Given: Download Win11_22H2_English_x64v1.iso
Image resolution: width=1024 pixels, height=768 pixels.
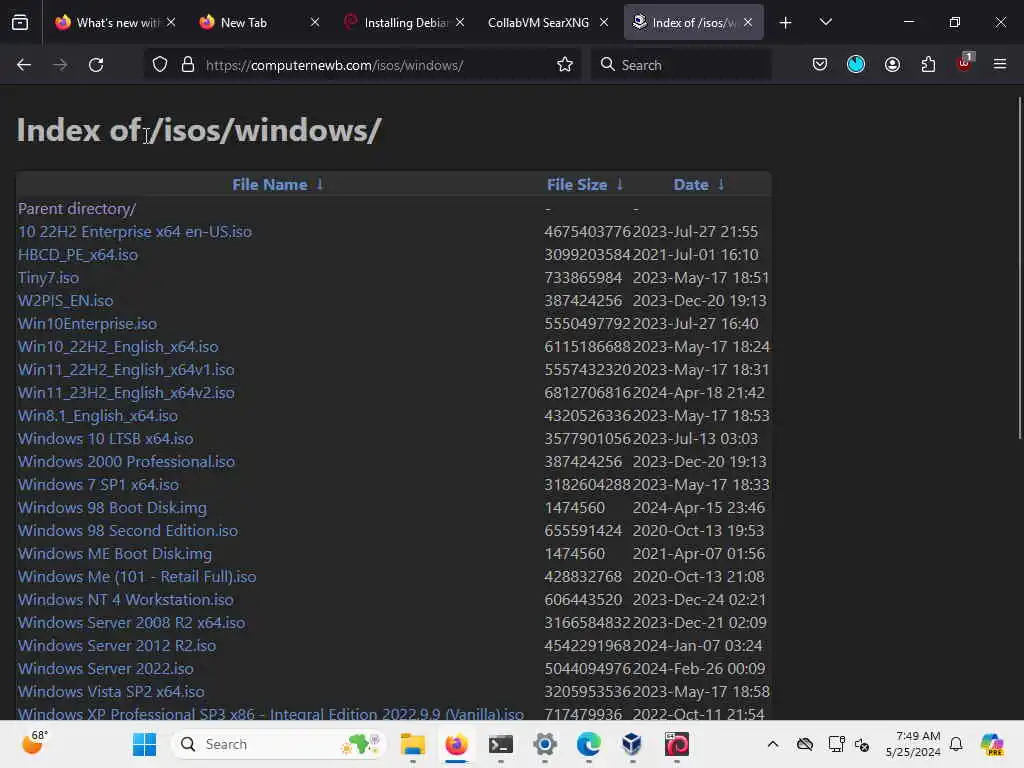Looking at the screenshot, I should click(x=126, y=370).
